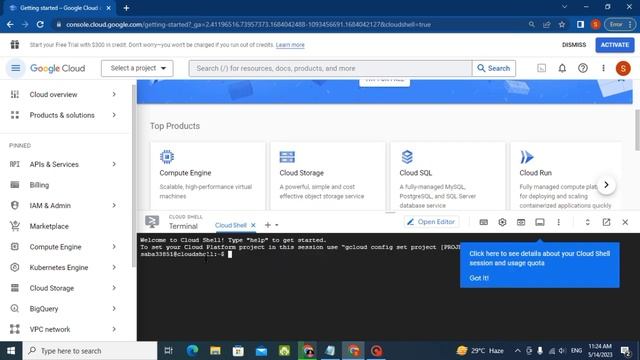Click the Google Cloud logo
The height and width of the screenshot is (360, 640).
pos(58,68)
